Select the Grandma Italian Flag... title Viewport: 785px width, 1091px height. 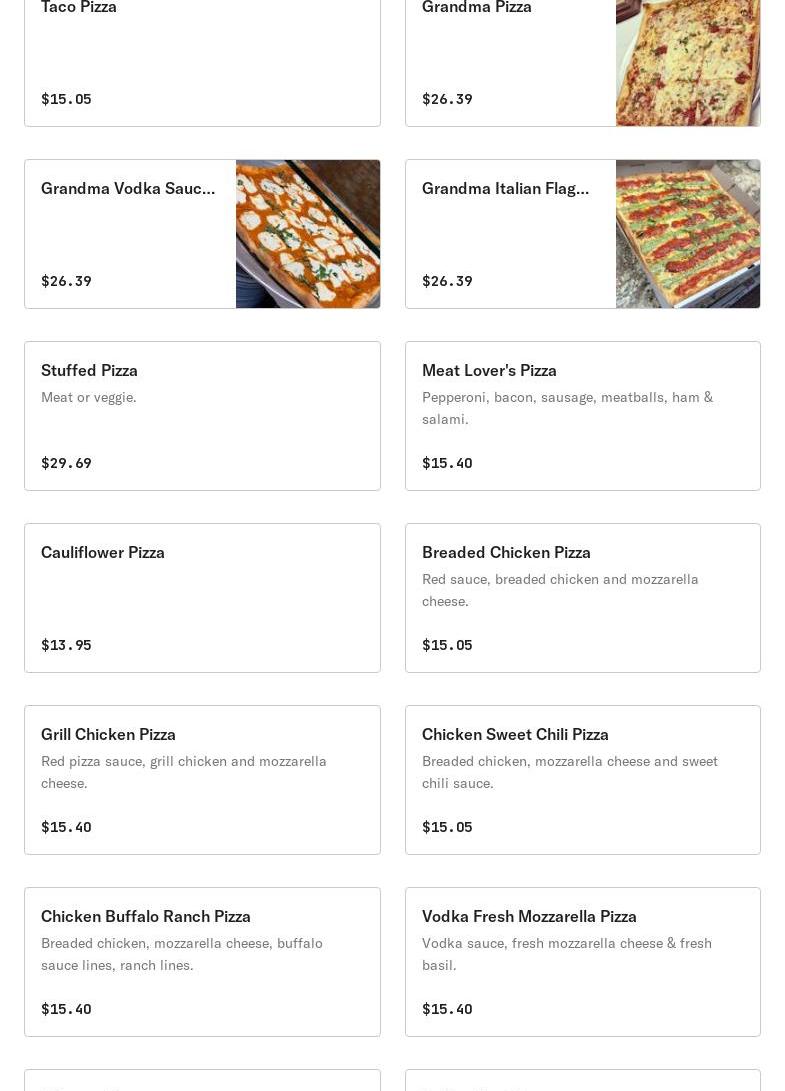coord(505,189)
